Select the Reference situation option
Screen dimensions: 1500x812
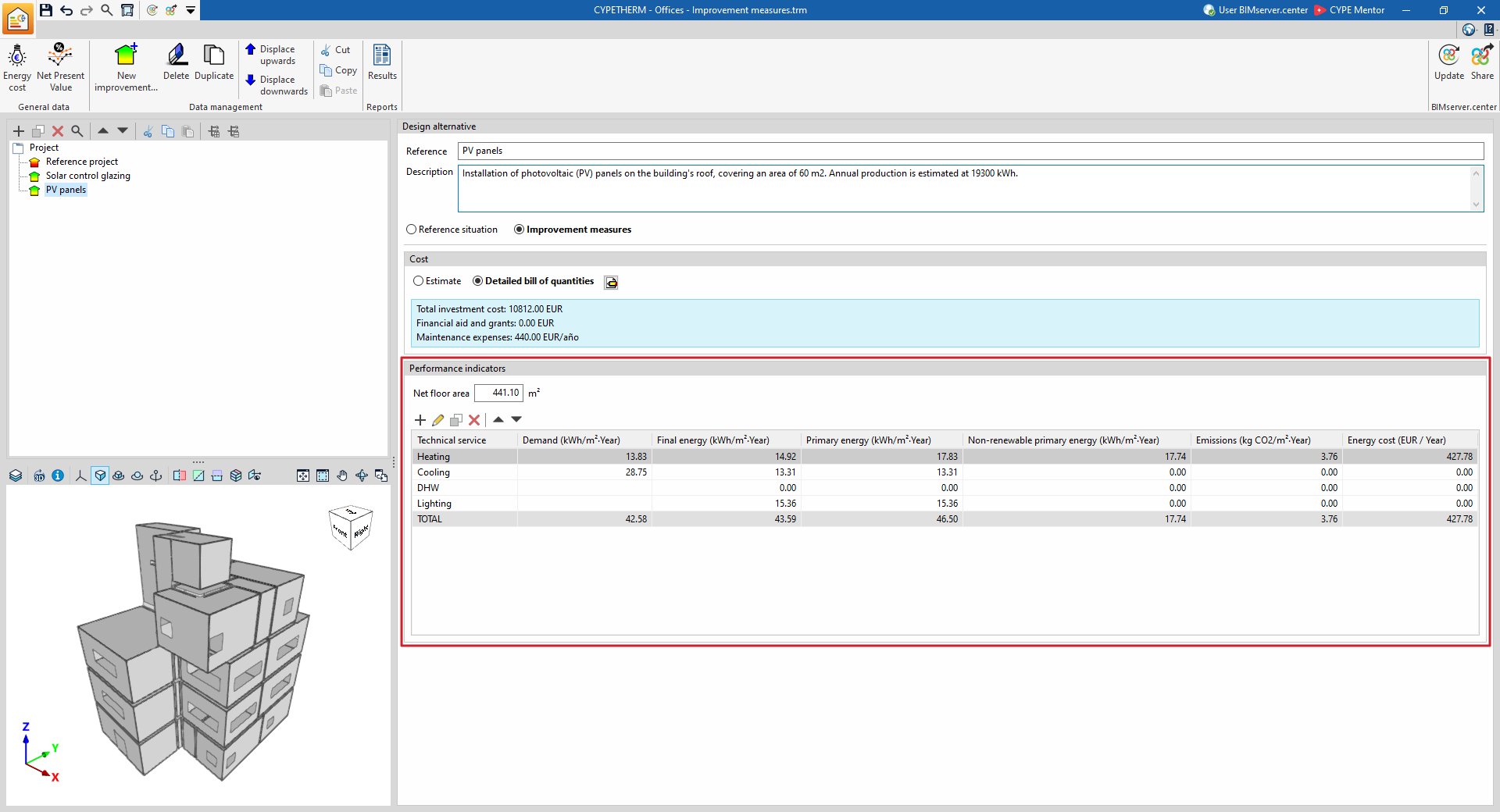click(x=452, y=230)
